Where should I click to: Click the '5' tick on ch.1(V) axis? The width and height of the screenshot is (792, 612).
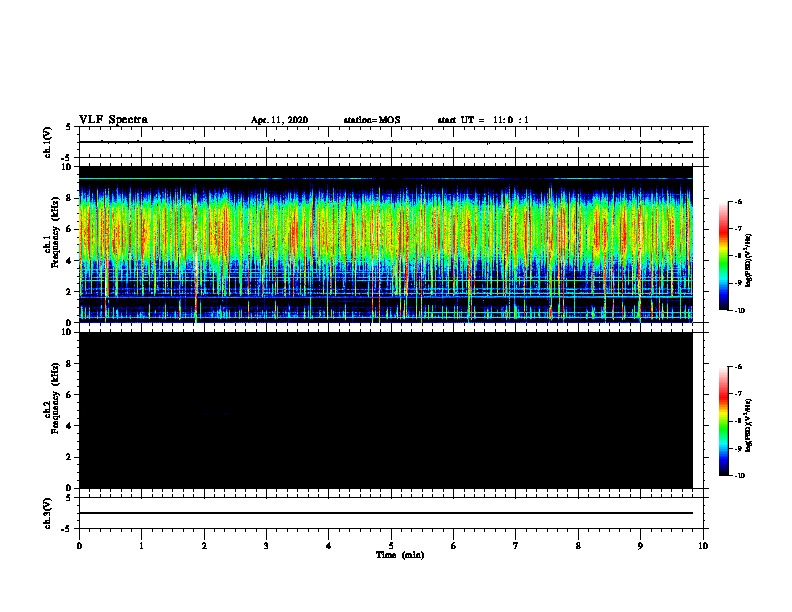tap(69, 127)
